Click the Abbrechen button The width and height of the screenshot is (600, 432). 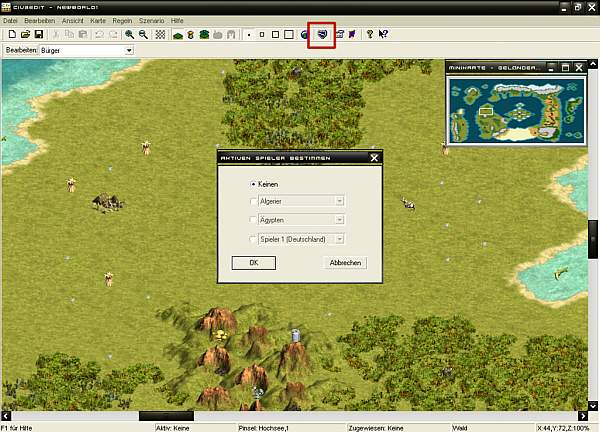pos(346,263)
